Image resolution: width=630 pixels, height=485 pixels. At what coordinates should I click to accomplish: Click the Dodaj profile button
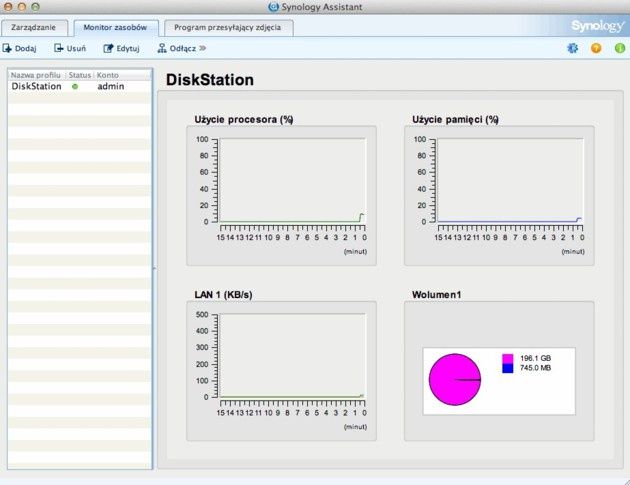tap(20, 49)
